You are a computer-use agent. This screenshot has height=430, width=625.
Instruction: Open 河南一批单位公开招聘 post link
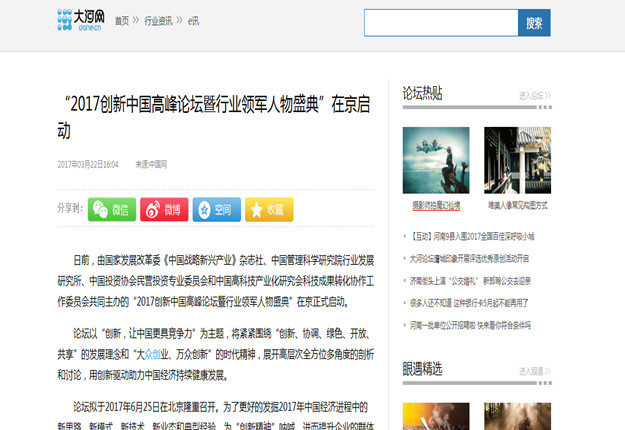pyautogui.click(x=470, y=326)
